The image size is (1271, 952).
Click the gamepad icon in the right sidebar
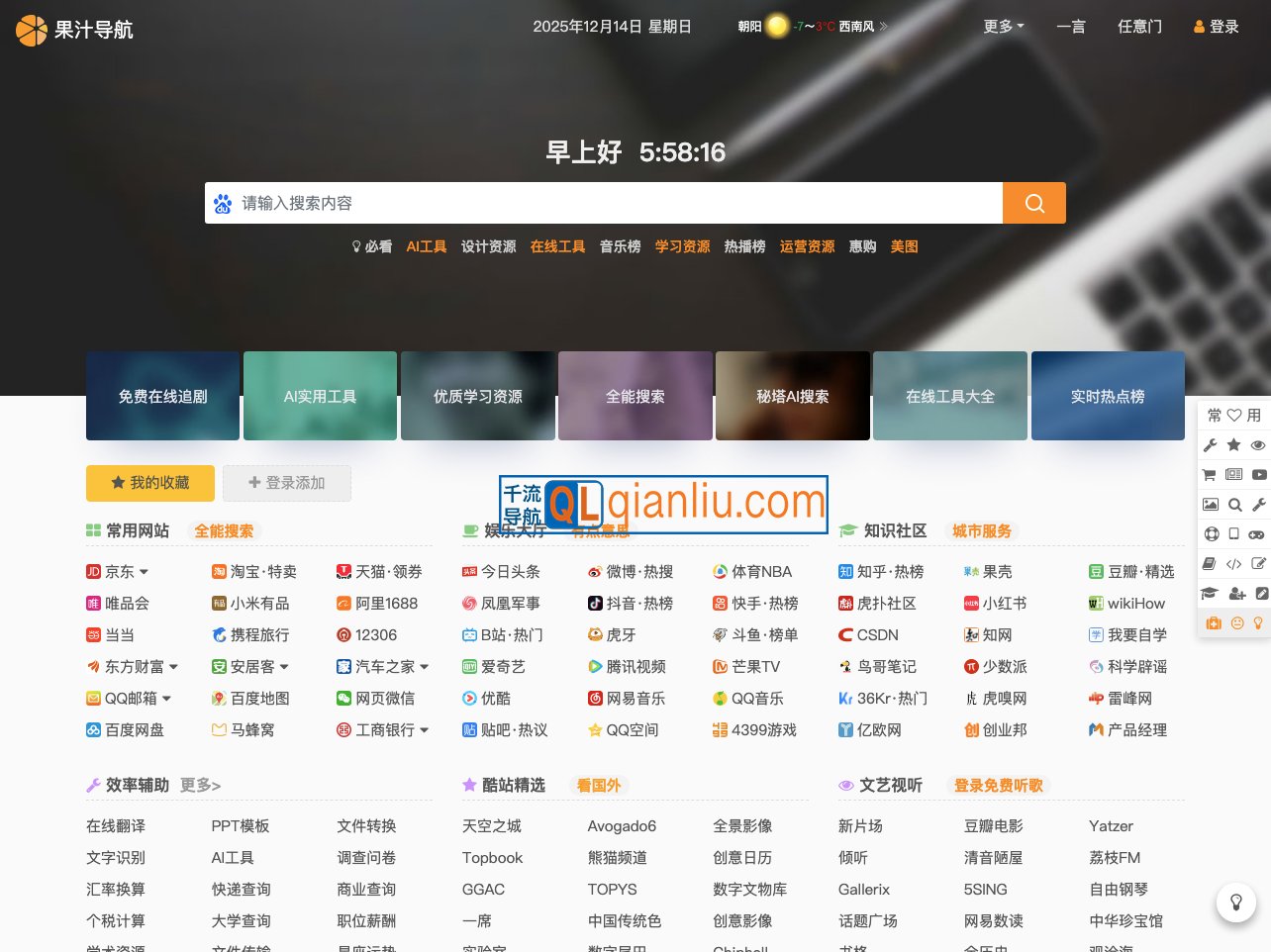pyautogui.click(x=1257, y=532)
